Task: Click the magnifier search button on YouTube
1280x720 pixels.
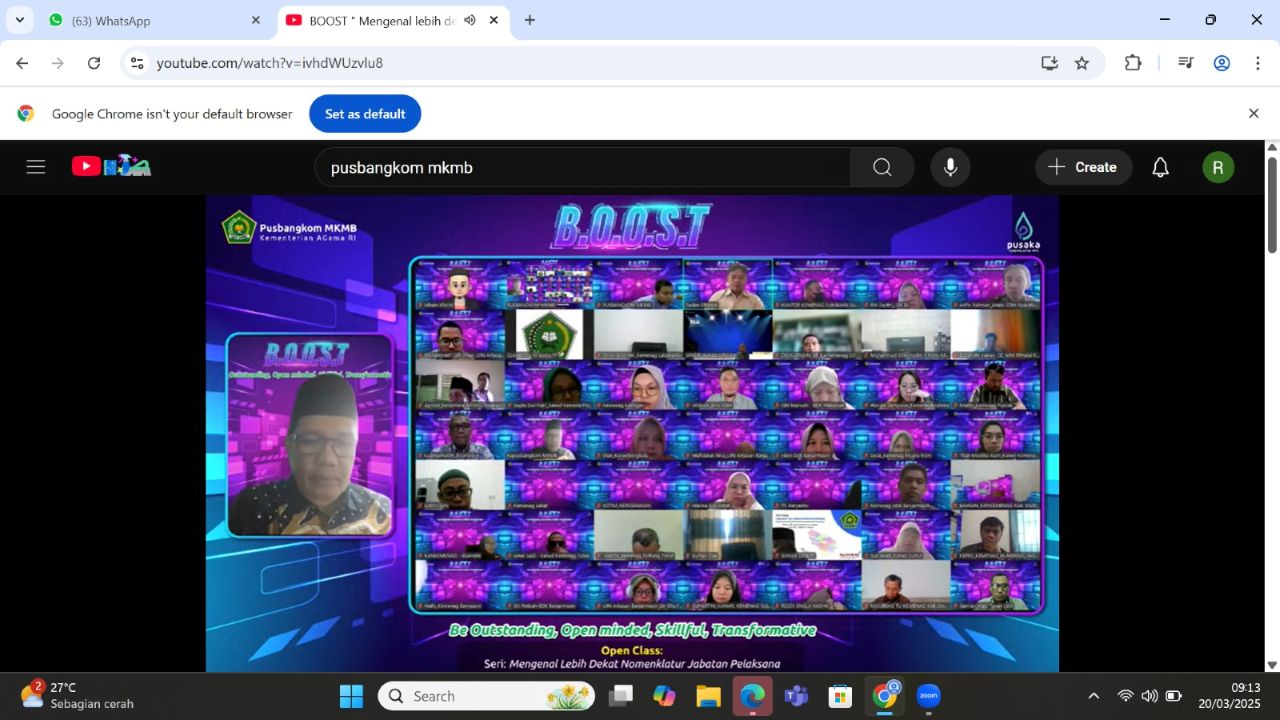Action: point(882,167)
